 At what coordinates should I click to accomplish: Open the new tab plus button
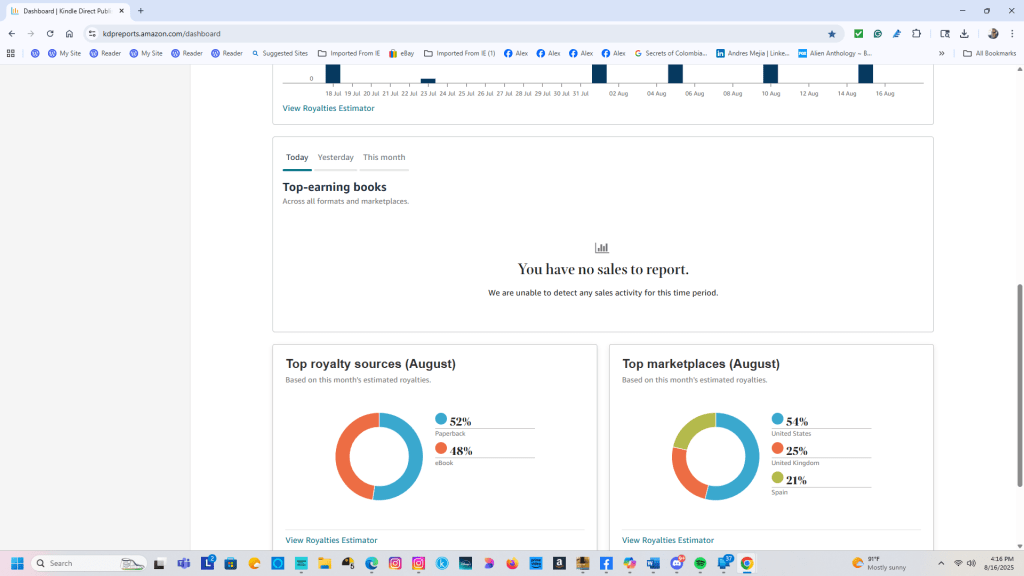point(141,10)
